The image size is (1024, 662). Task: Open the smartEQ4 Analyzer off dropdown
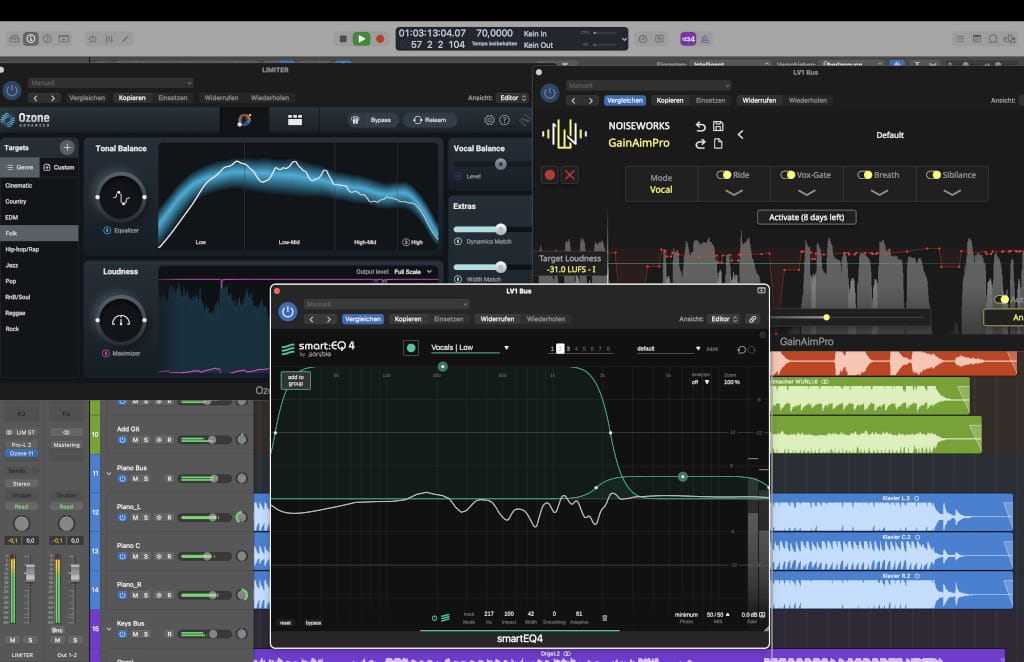[699, 382]
